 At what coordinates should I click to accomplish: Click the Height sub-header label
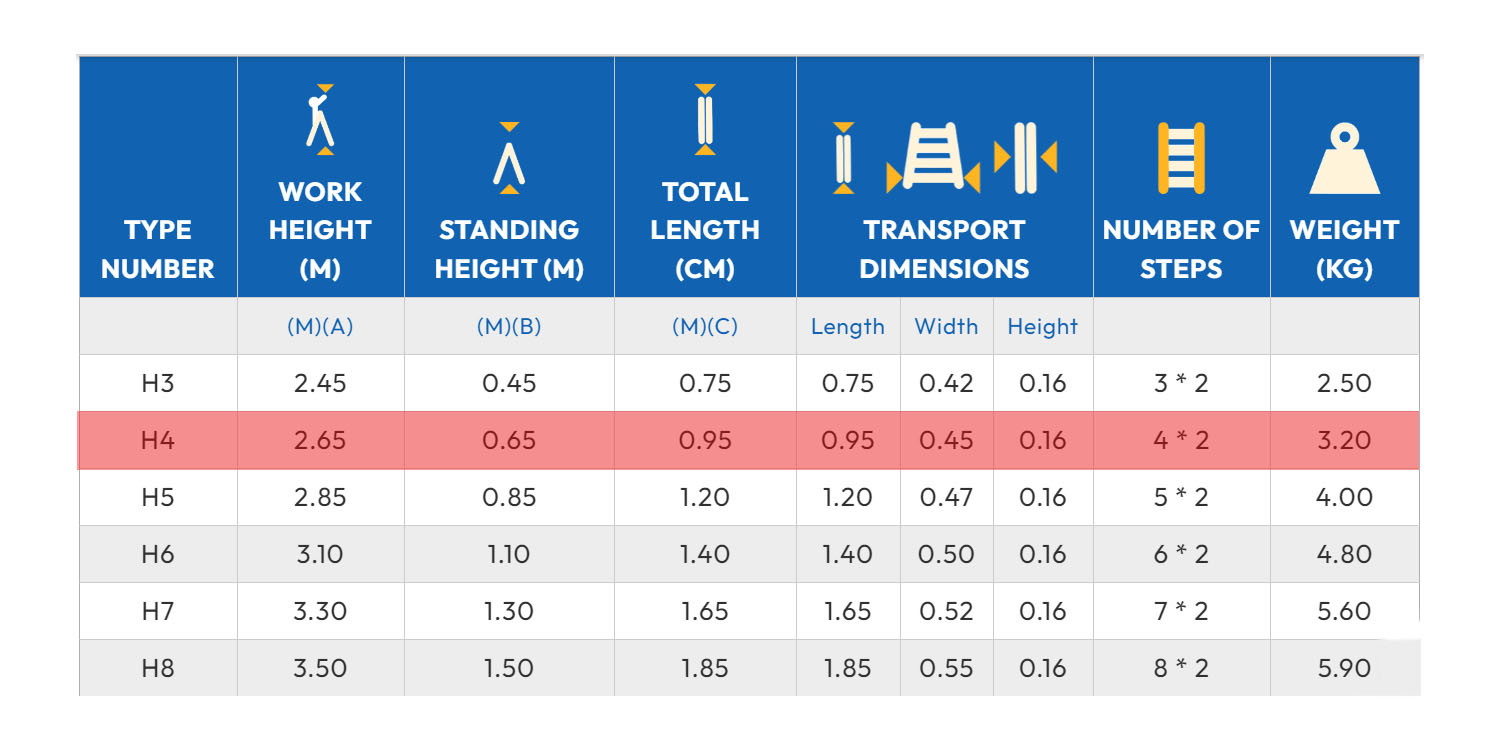tap(1042, 327)
